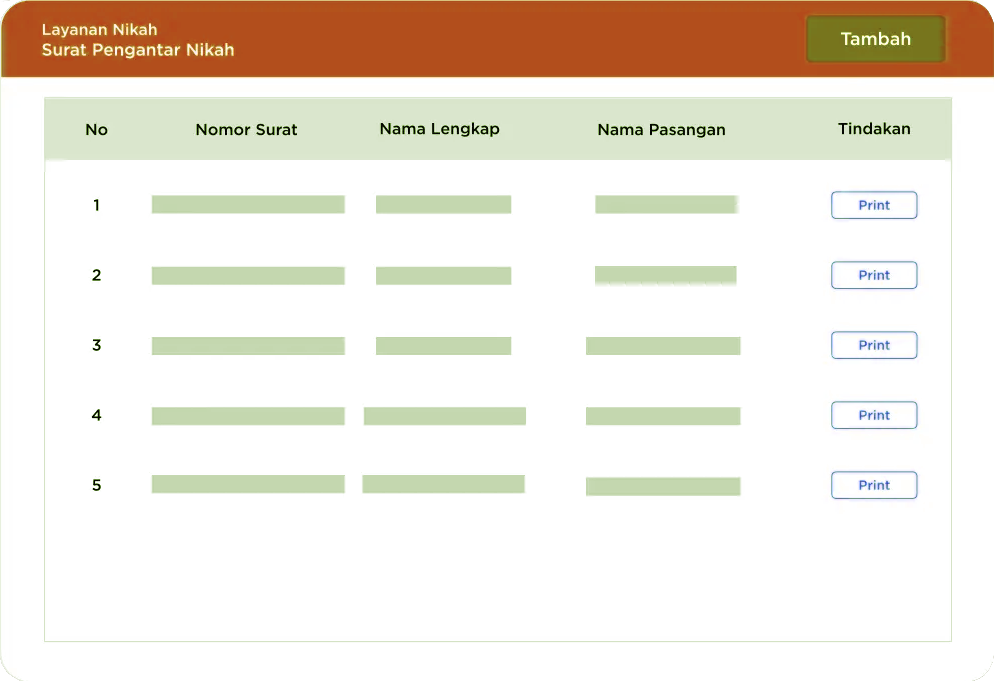
Task: Click the Tindakan column header
Action: coord(874,129)
